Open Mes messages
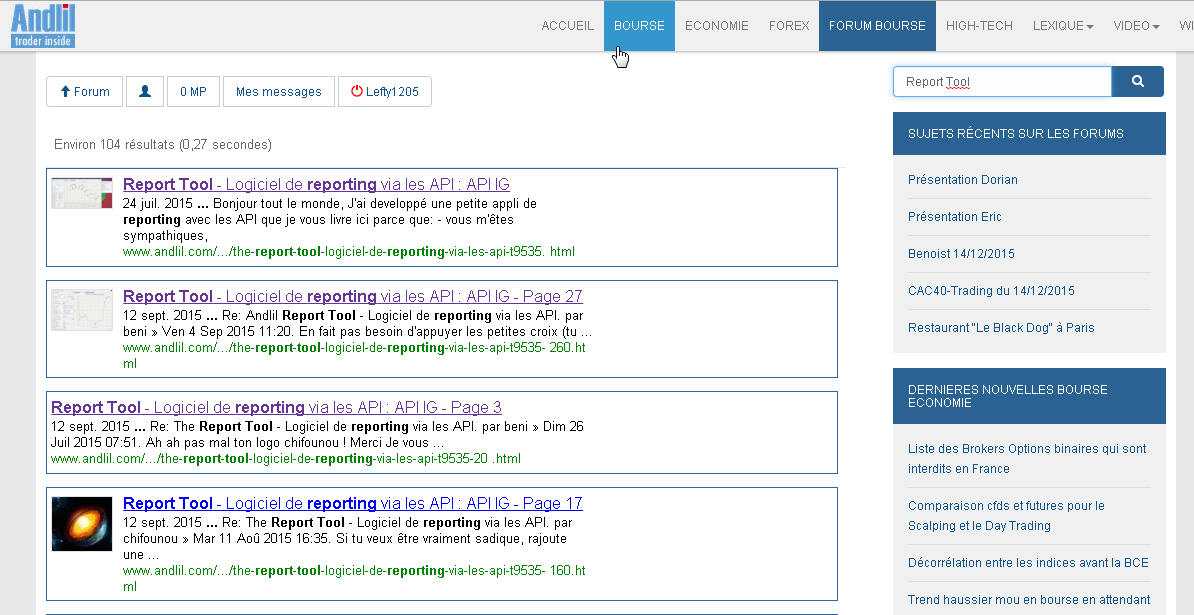 pyautogui.click(x=279, y=91)
